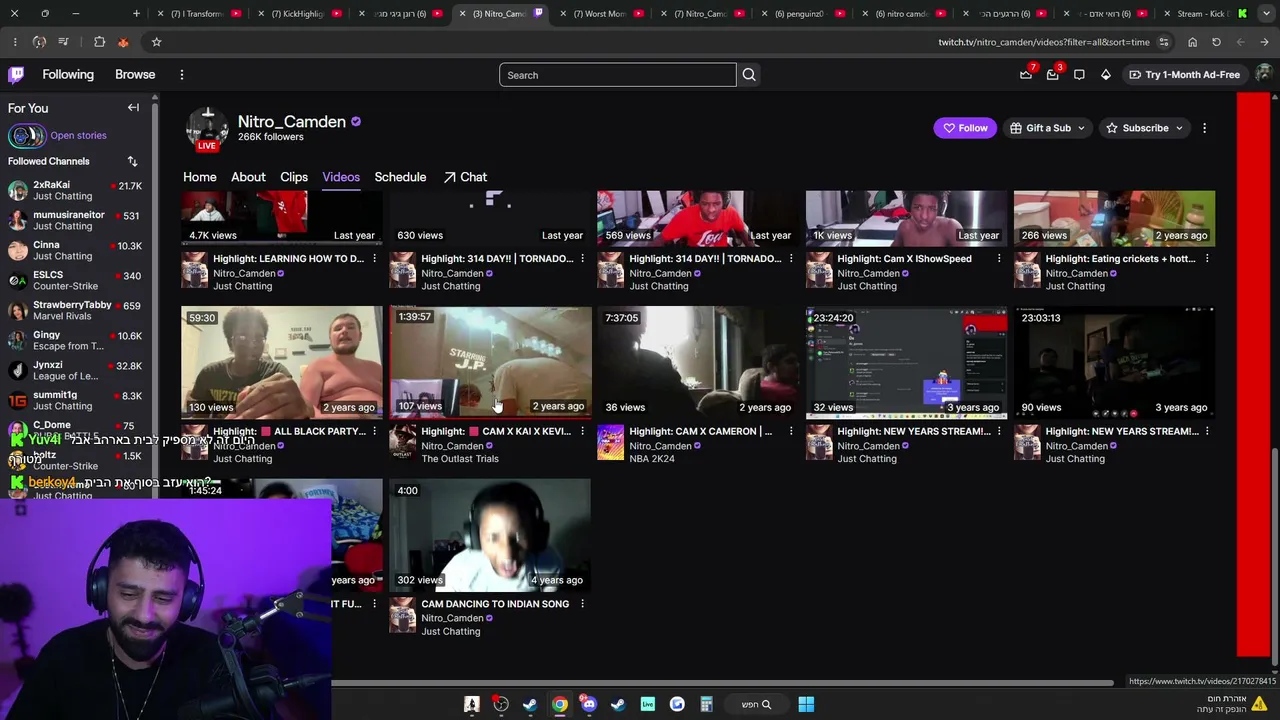Open channel options beside the Subscribe button
Viewport: 1280px width, 720px height.
tap(1204, 128)
